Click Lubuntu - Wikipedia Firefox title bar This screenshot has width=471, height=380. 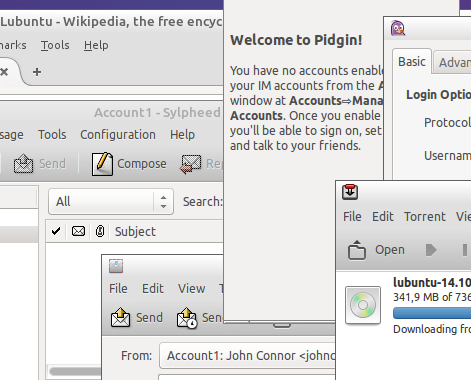pos(111,22)
